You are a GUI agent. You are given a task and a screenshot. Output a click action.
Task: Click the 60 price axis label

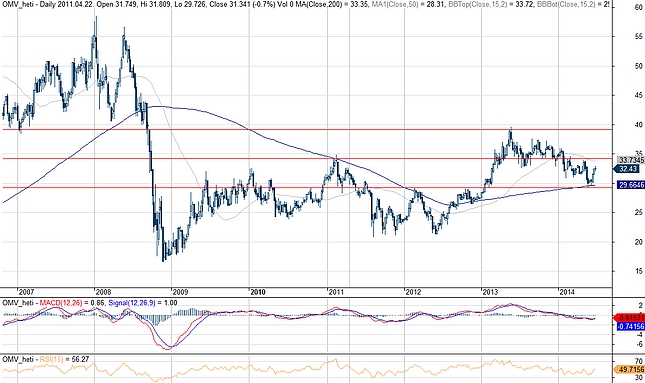coord(639,8)
